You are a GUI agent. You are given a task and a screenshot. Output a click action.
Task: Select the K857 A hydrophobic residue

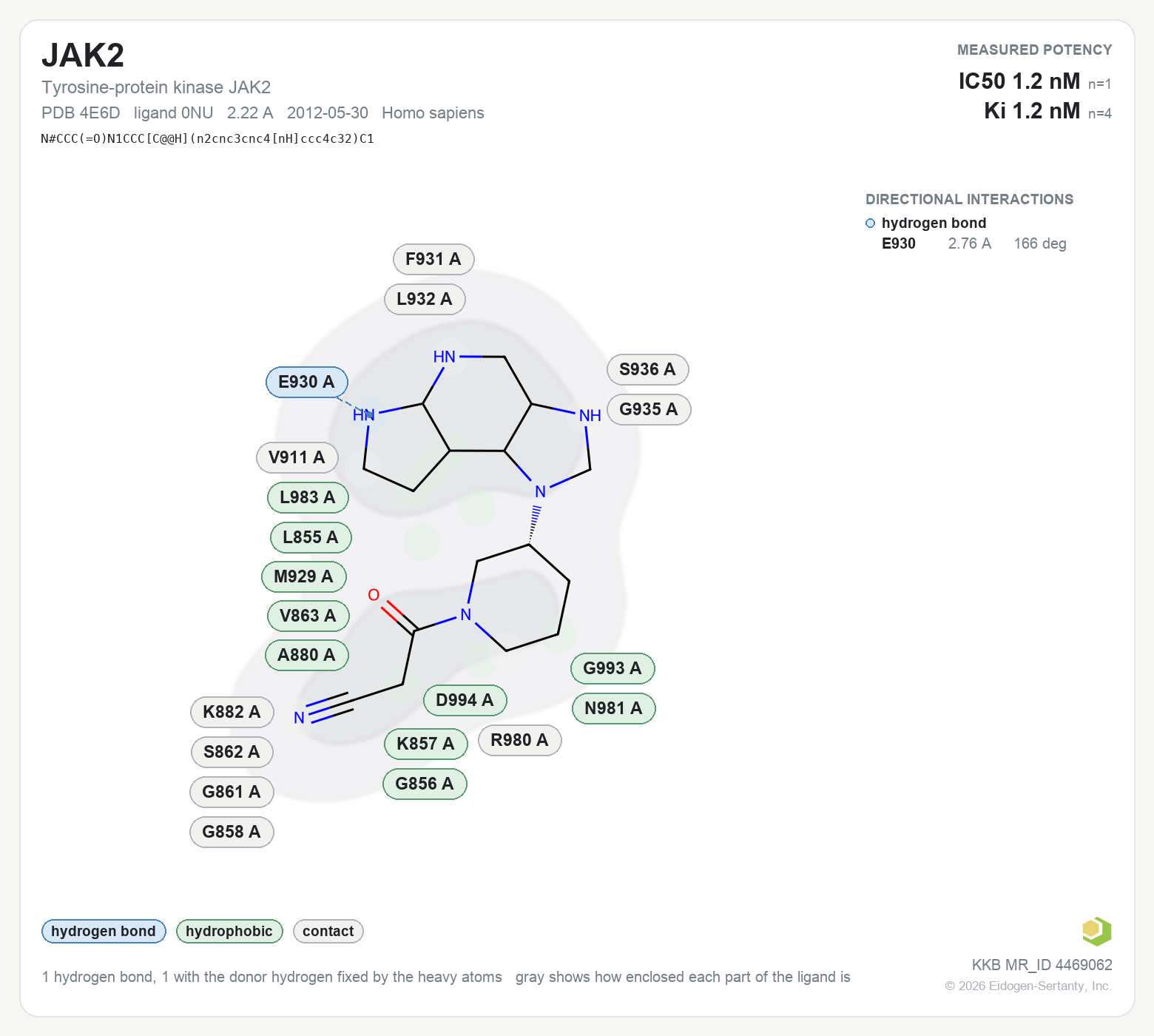(425, 744)
